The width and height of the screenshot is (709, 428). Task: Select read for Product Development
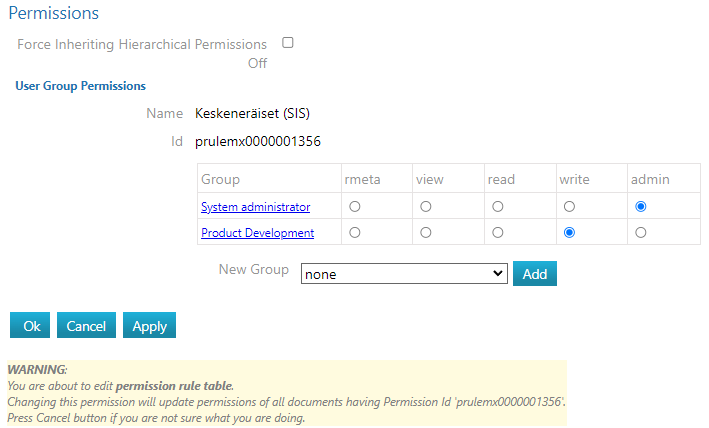click(498, 233)
